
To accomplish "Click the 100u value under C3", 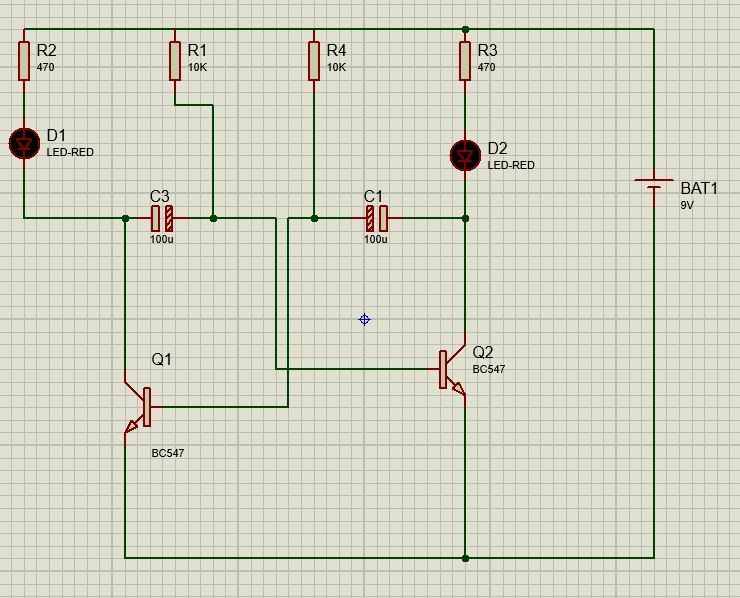I will pos(162,239).
